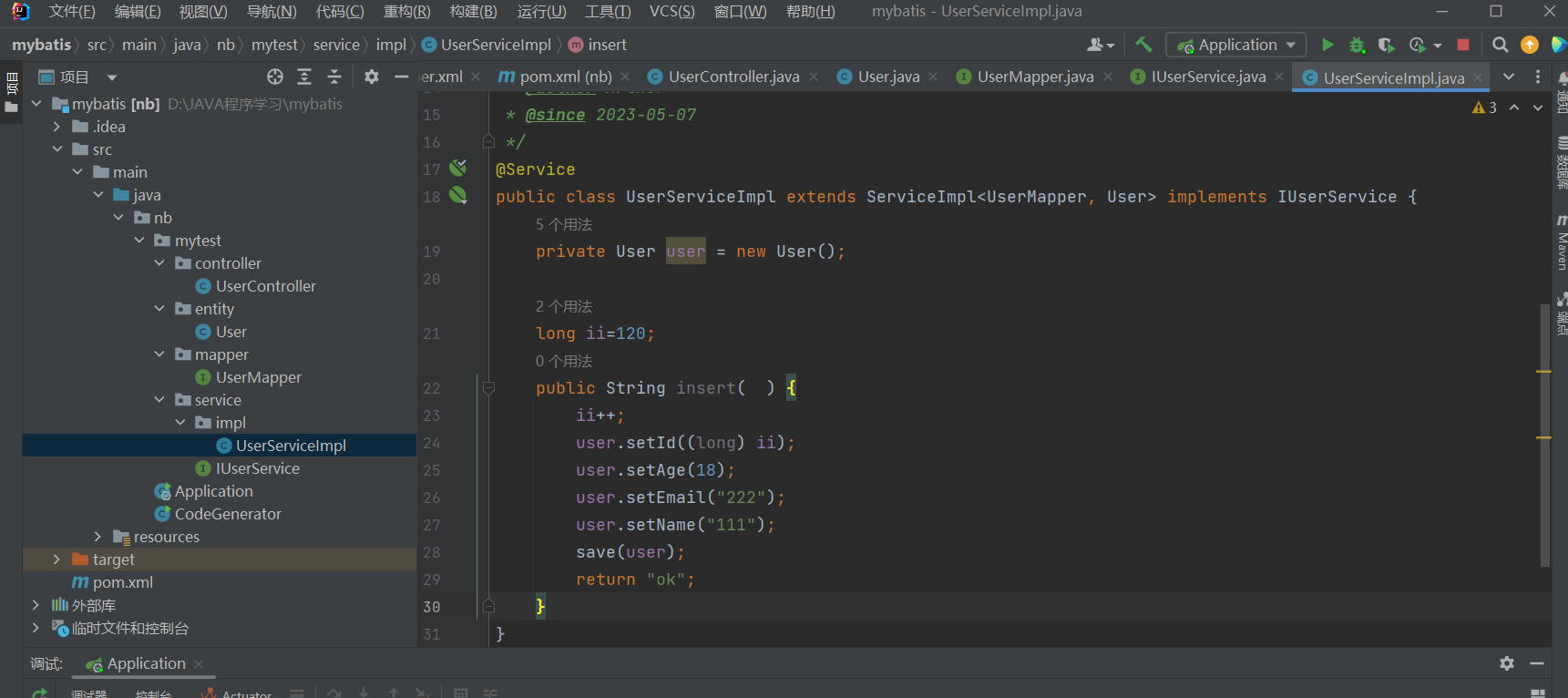Viewport: 1568px width, 698px height.
Task: Open the Application run configuration dropdown
Action: point(1236,45)
